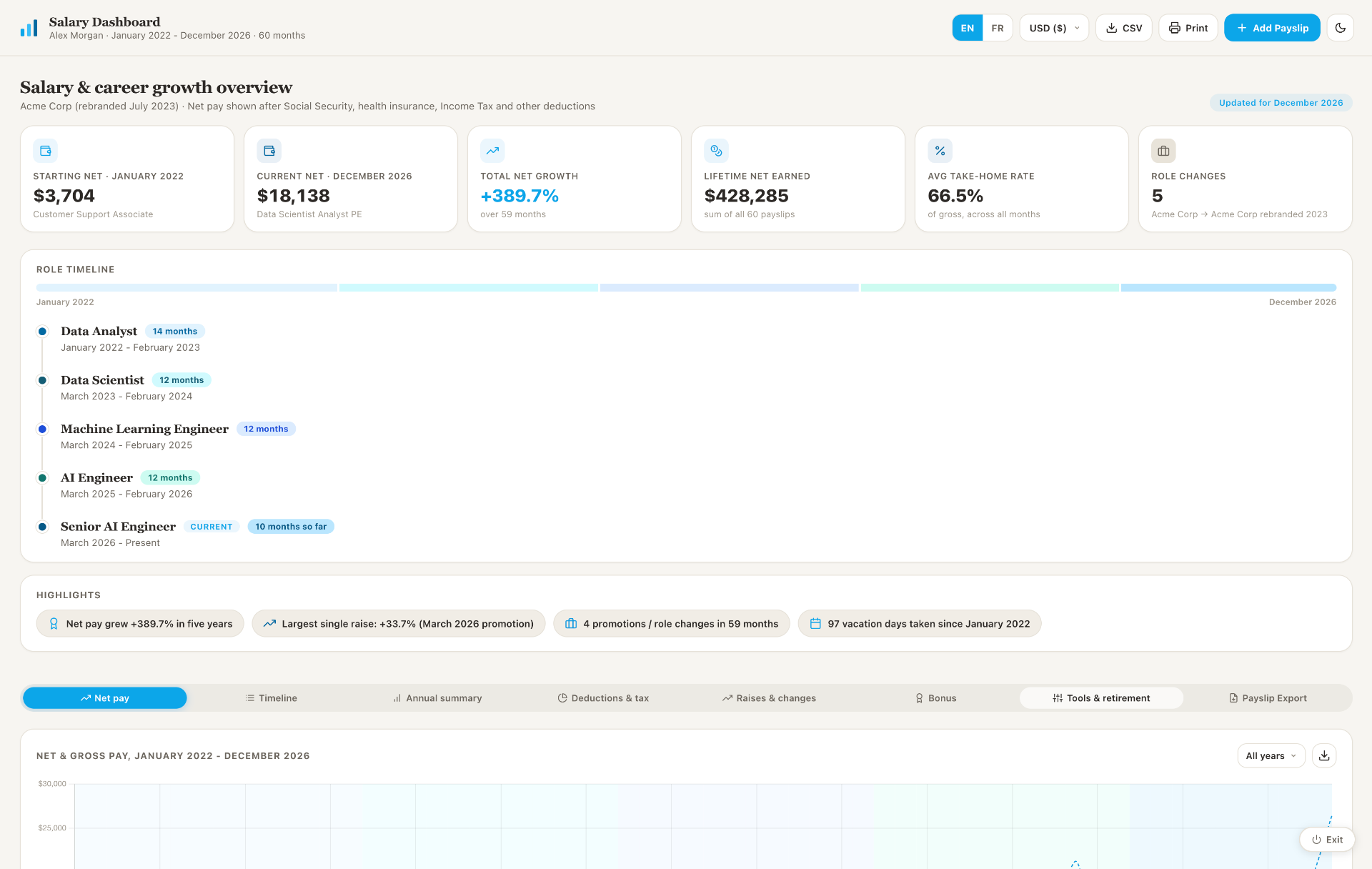Click the Data Scientist timeline dot

42,380
